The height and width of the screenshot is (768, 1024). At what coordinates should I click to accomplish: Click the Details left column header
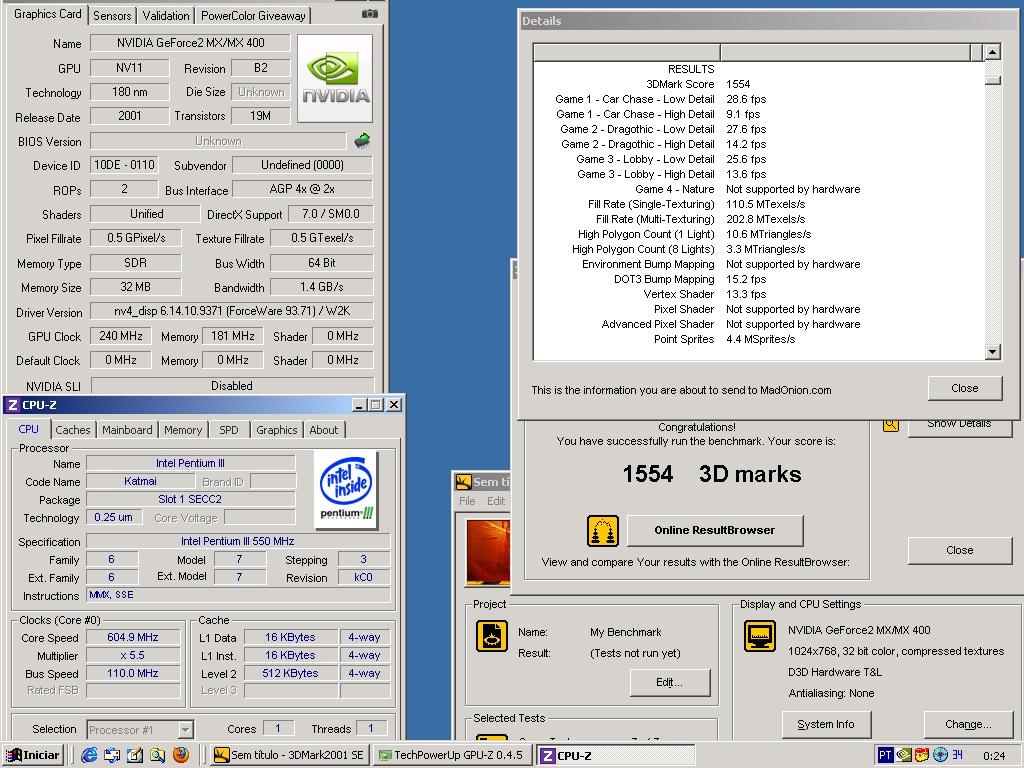[626, 52]
